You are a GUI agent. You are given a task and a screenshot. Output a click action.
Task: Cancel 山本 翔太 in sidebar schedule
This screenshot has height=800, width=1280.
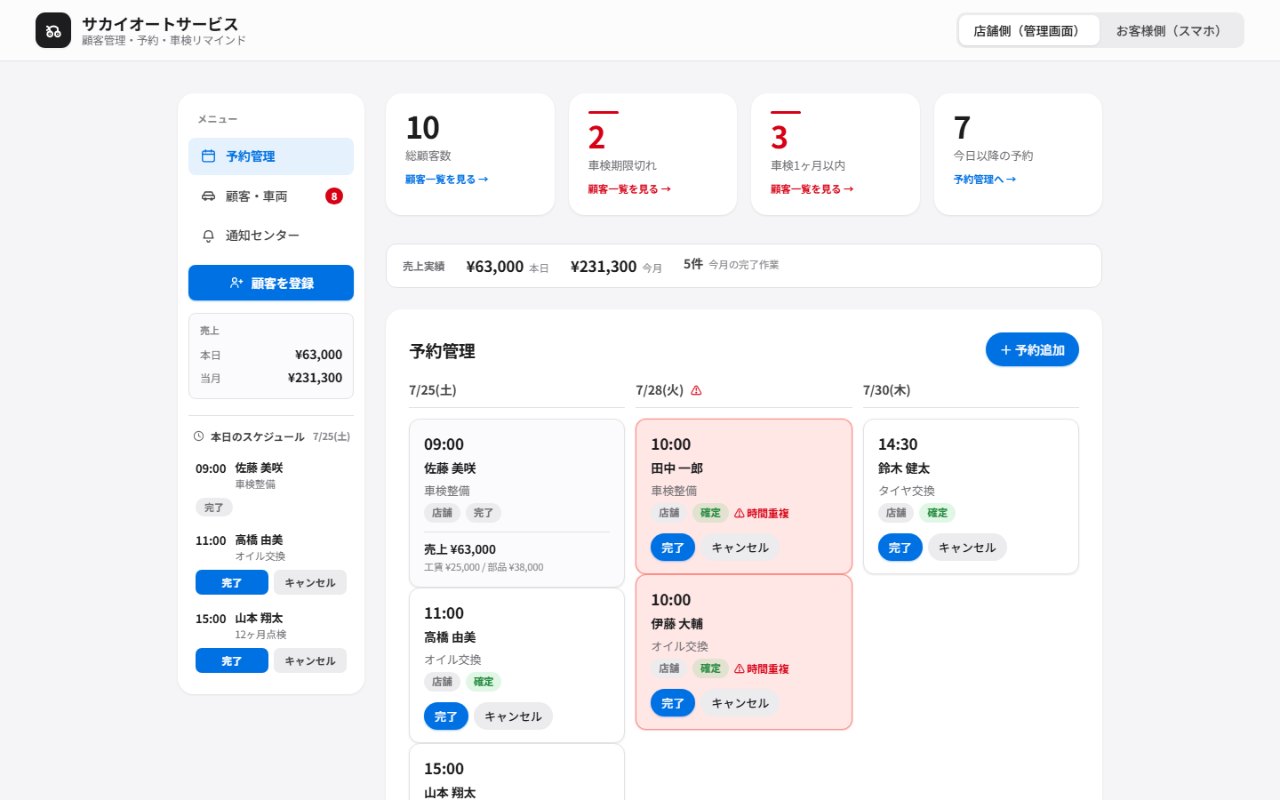(310, 661)
